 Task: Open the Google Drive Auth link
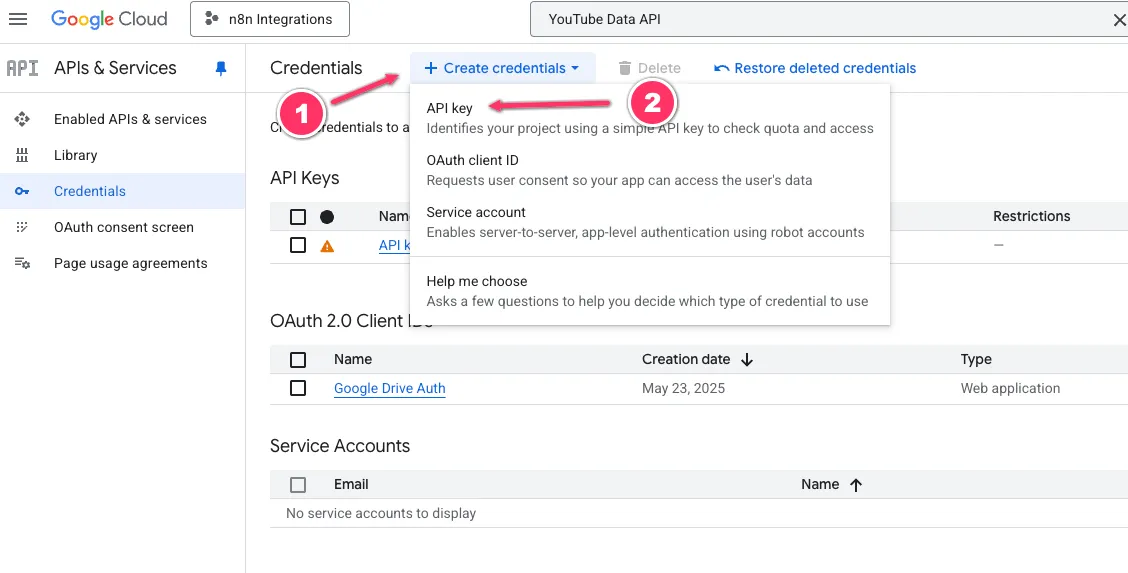pos(390,388)
